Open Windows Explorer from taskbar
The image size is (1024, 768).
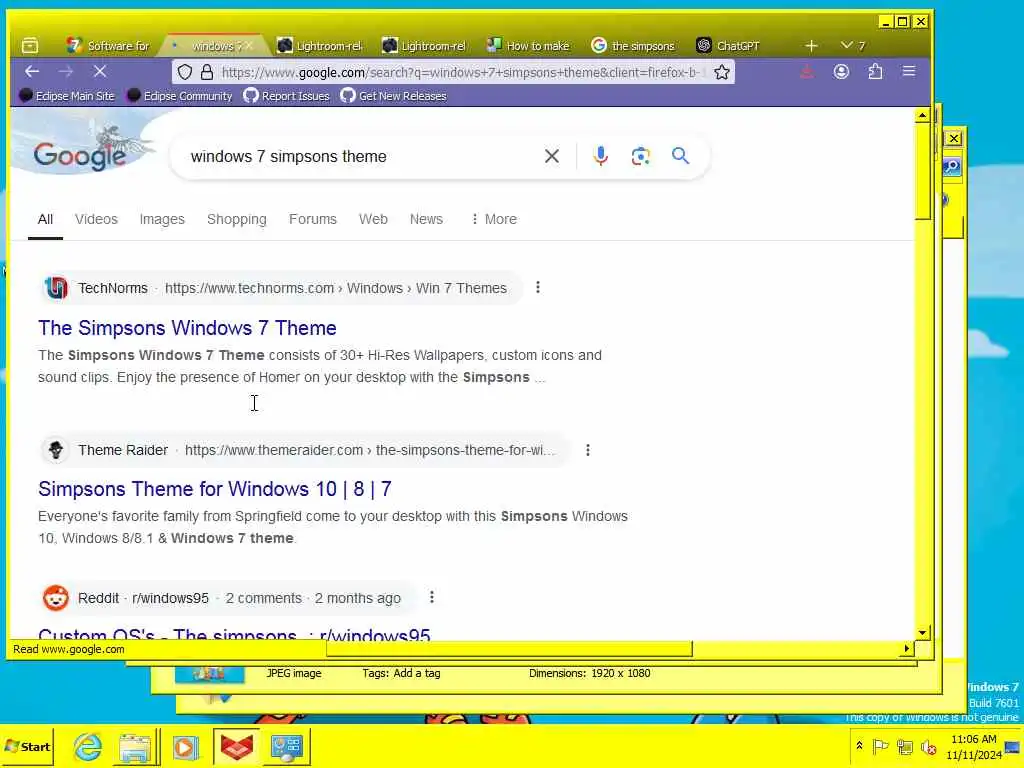[x=136, y=747]
